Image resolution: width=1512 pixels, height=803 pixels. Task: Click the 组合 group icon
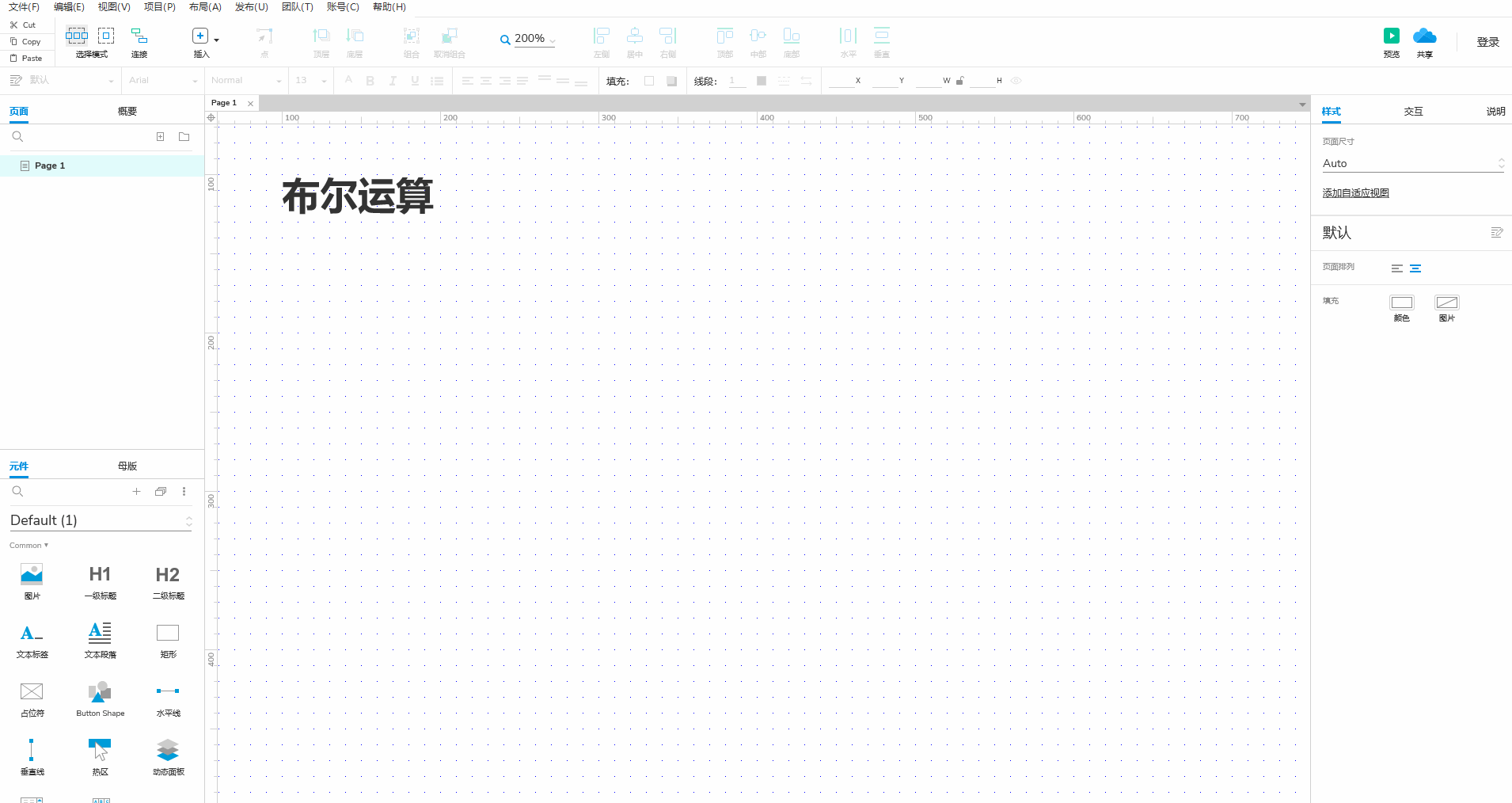click(x=412, y=36)
